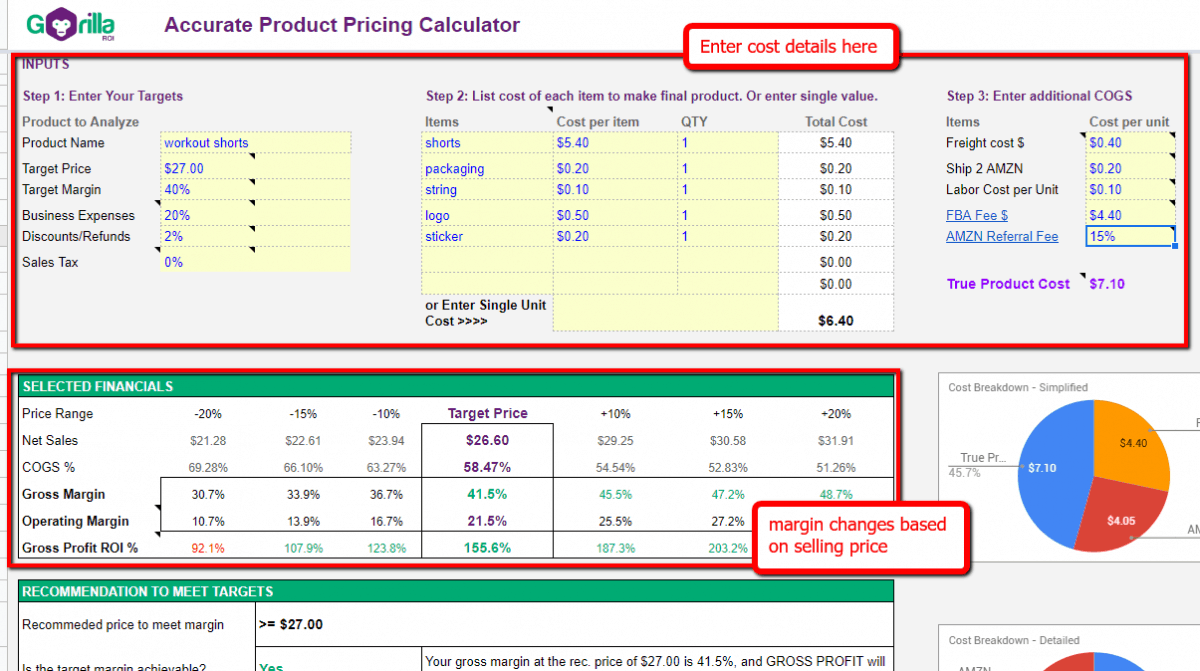Open the AMZN Referral Fee link
This screenshot has width=1200, height=671.
1002,236
